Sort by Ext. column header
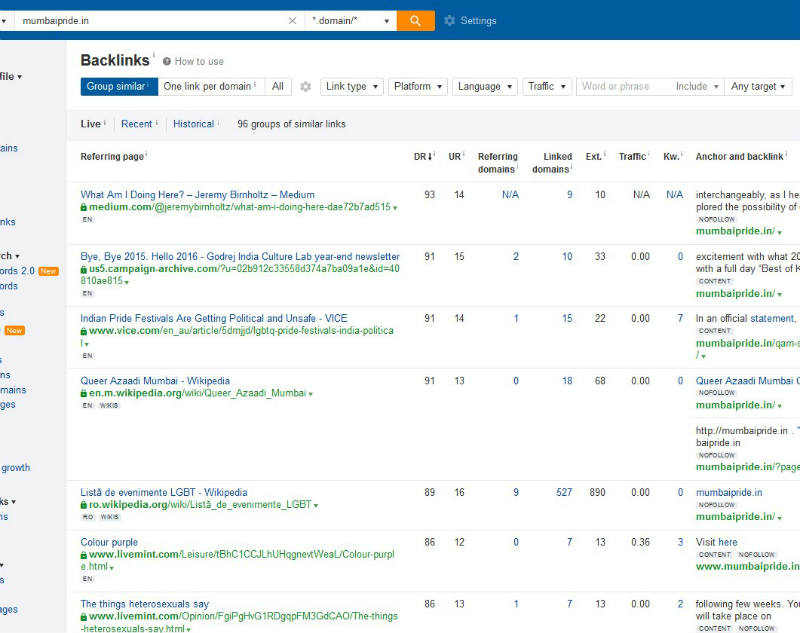The height and width of the screenshot is (633, 800). pyautogui.click(x=594, y=157)
